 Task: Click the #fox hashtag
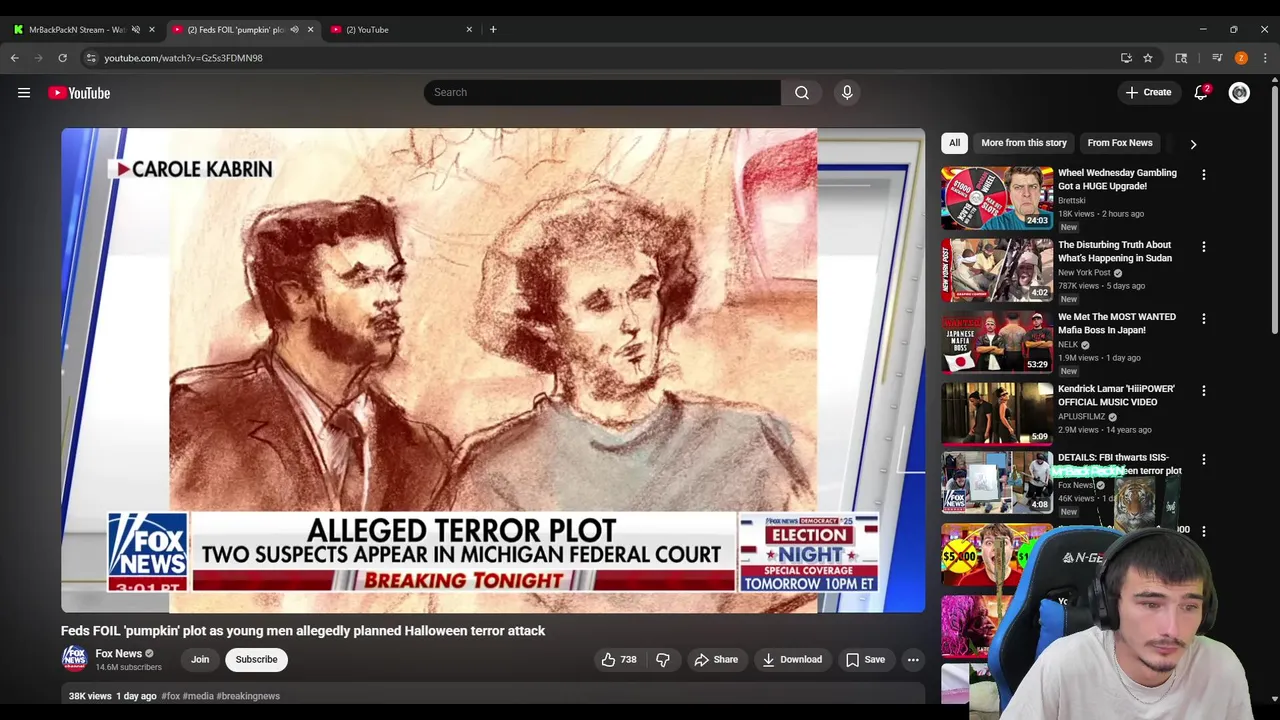coord(171,696)
